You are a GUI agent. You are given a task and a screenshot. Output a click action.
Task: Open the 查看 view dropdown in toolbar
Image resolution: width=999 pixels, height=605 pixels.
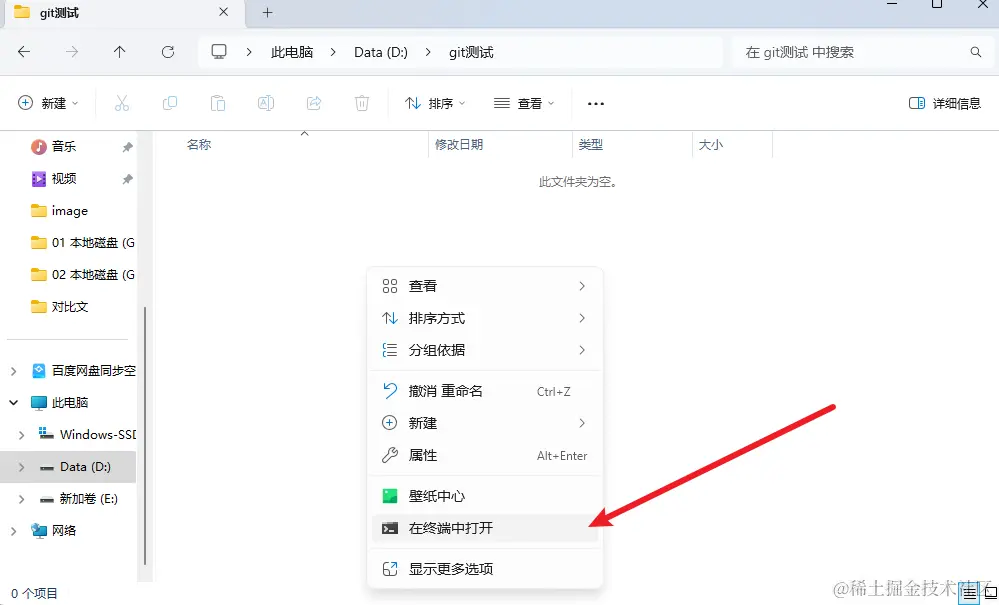click(x=524, y=103)
